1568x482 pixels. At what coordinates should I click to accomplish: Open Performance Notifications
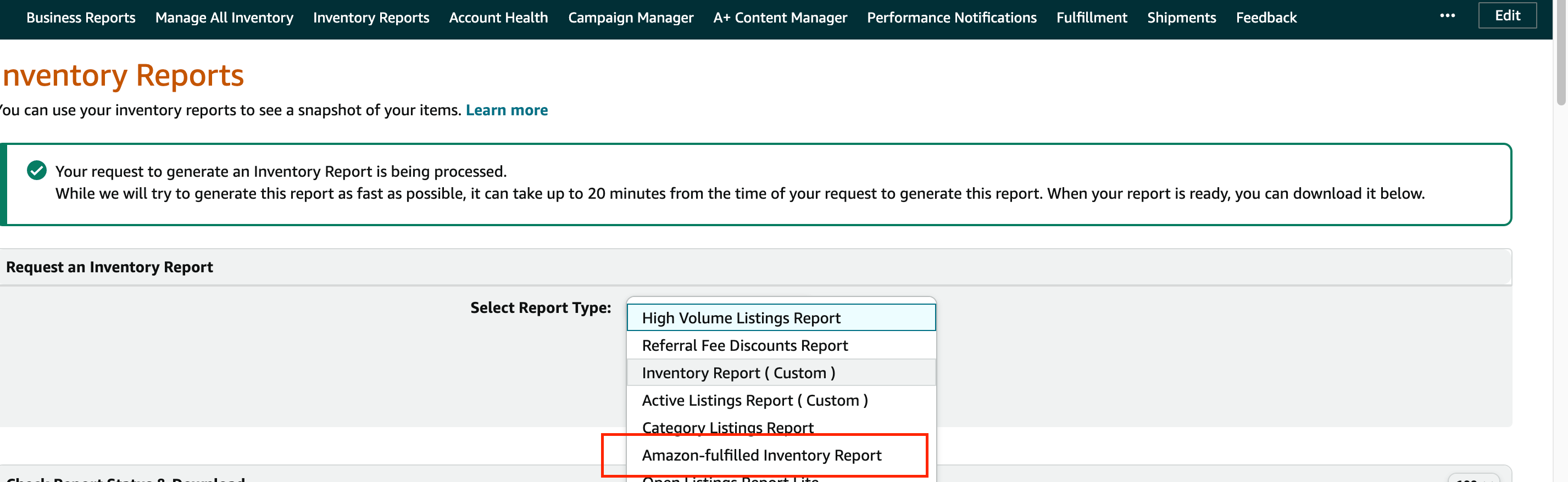(x=952, y=18)
